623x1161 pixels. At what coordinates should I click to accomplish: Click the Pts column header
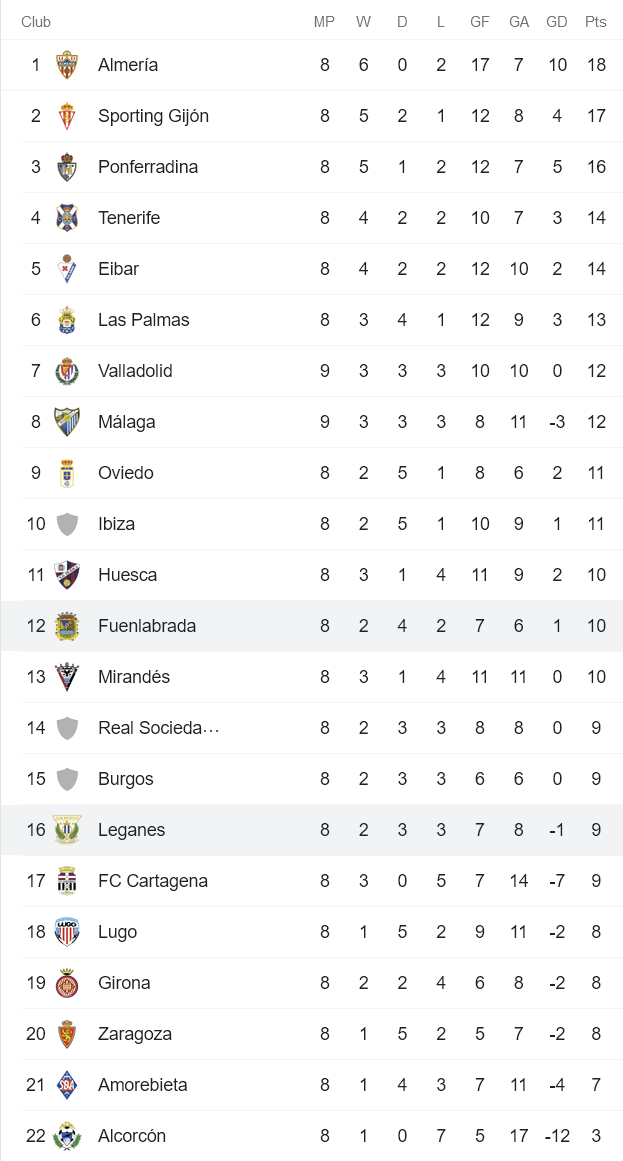pyautogui.click(x=596, y=22)
